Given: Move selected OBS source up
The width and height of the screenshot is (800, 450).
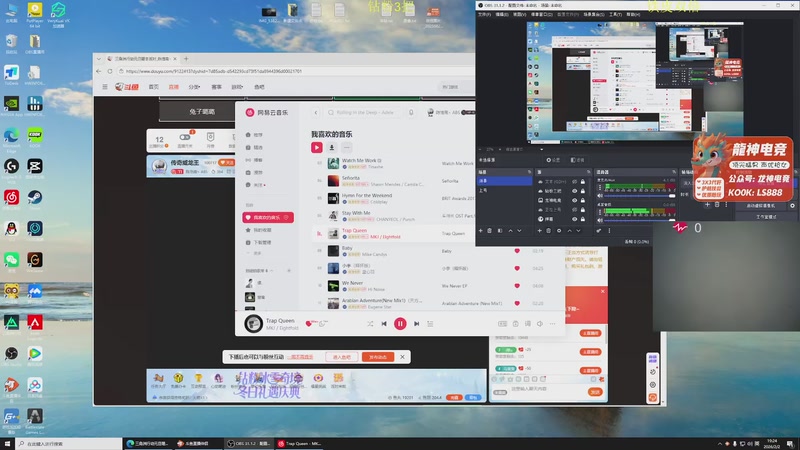Looking at the screenshot, I should tap(569, 231).
